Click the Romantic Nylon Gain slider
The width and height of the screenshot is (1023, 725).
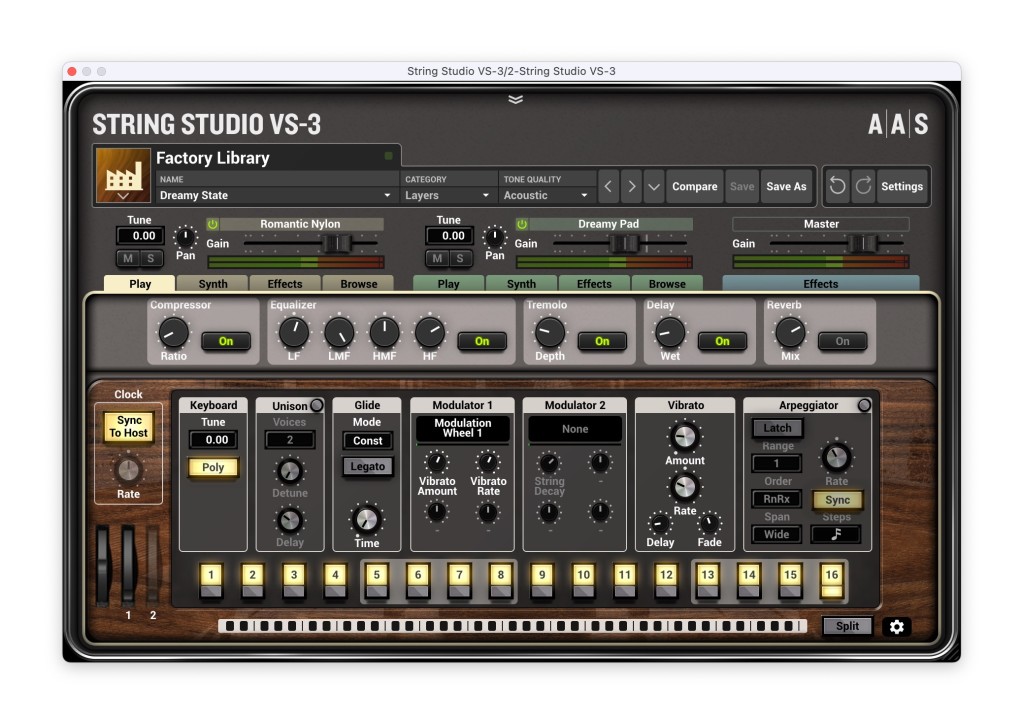click(311, 243)
